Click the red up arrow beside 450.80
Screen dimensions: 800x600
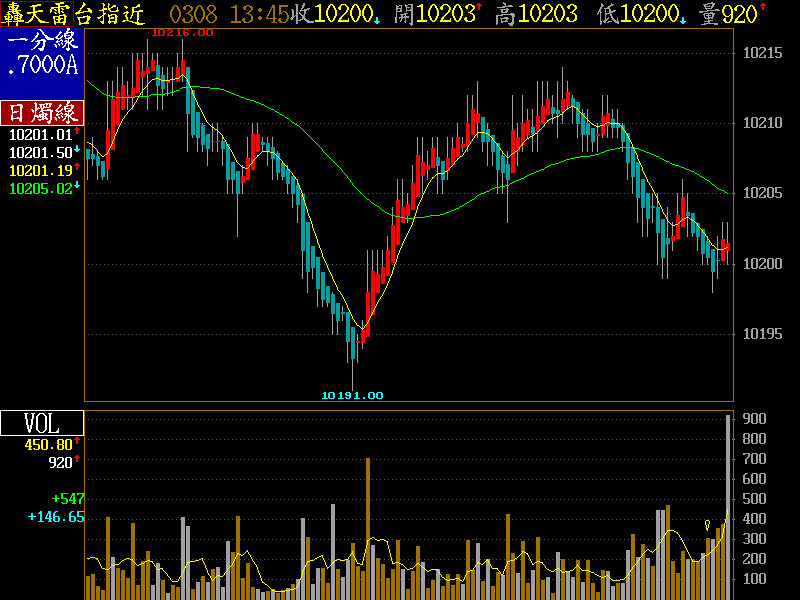tap(77, 442)
